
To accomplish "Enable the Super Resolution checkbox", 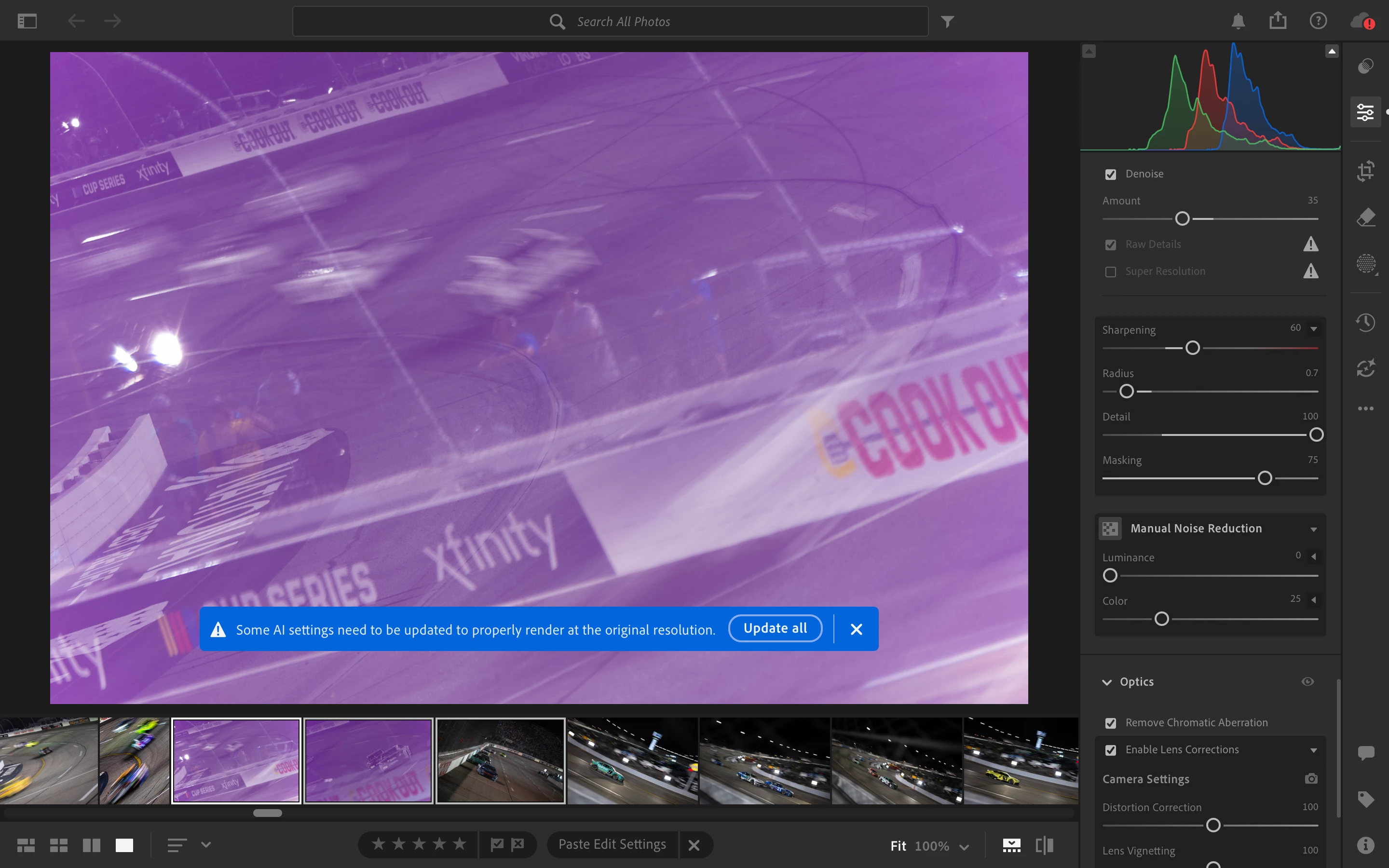I will pos(1111,271).
